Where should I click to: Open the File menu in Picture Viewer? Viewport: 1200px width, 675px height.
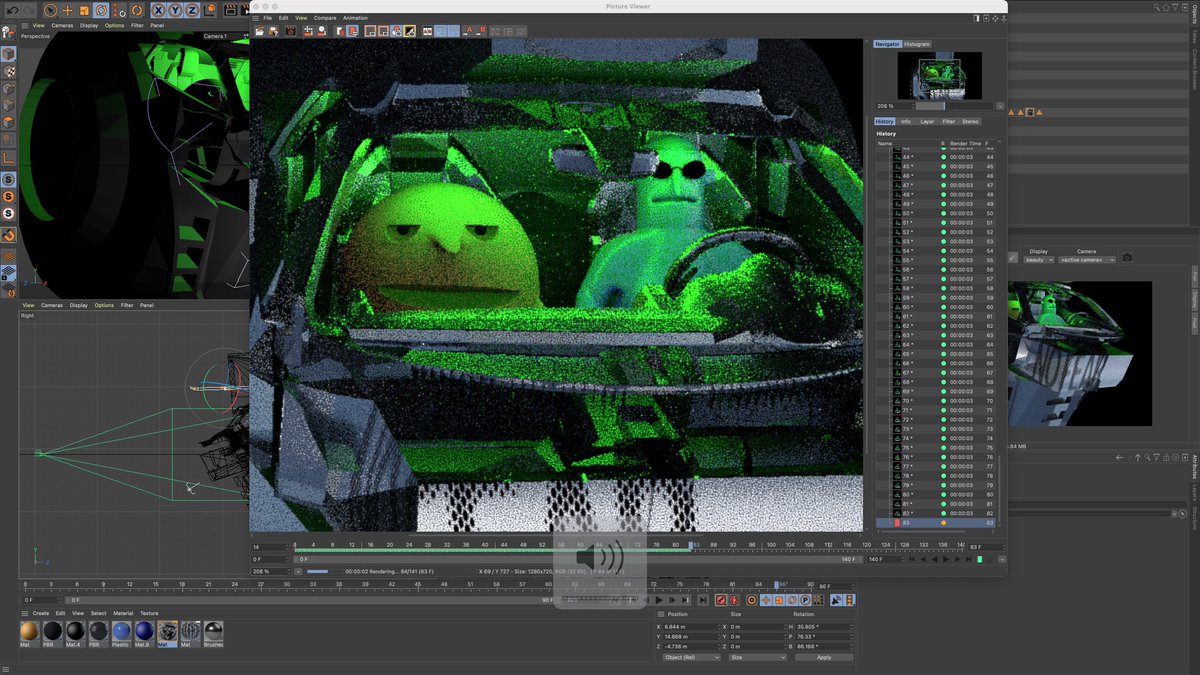267,18
